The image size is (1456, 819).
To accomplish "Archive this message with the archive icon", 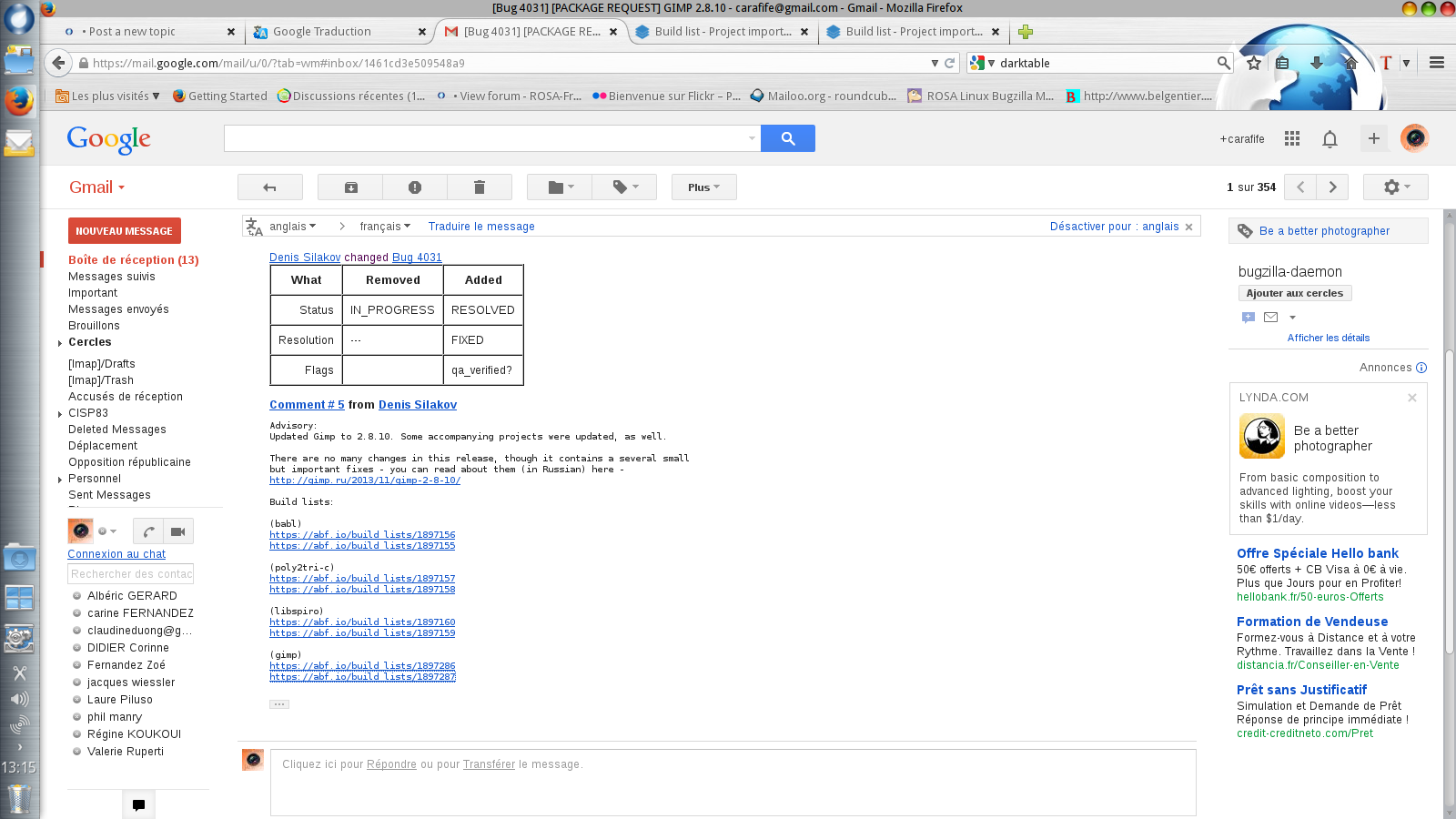I will click(x=350, y=187).
